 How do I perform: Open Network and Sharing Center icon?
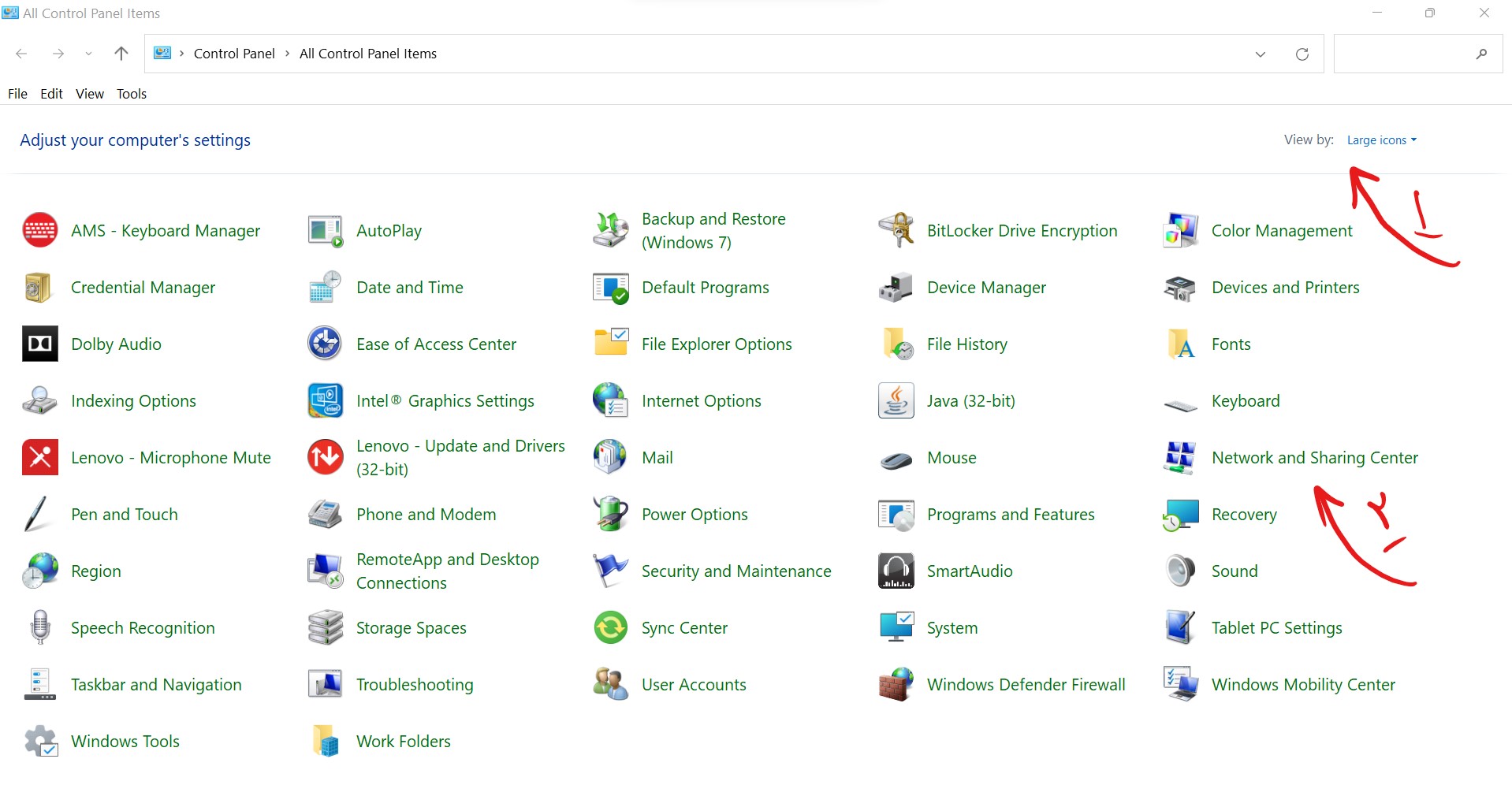(x=1181, y=457)
